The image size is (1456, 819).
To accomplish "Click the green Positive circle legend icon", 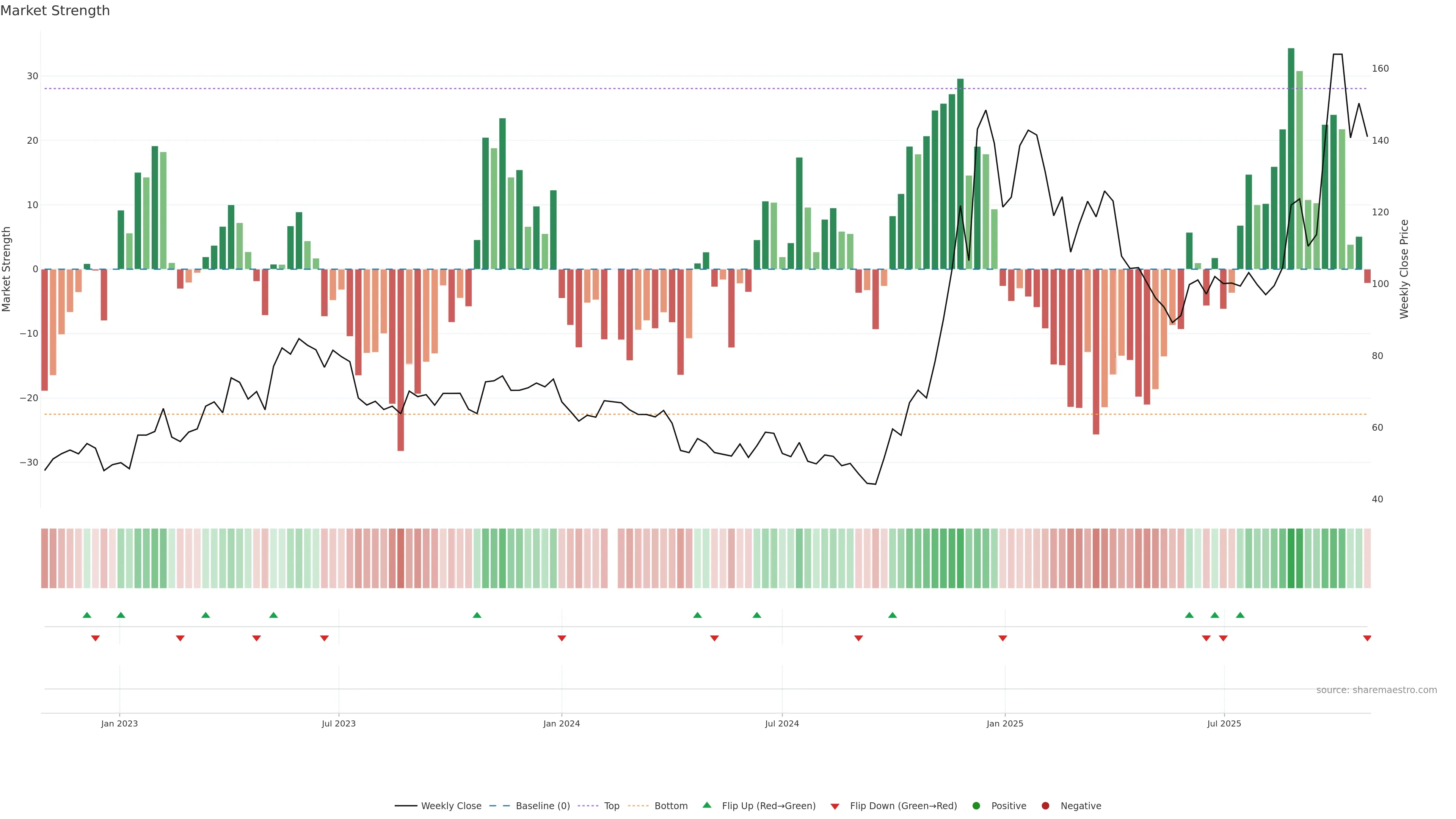I will (976, 806).
